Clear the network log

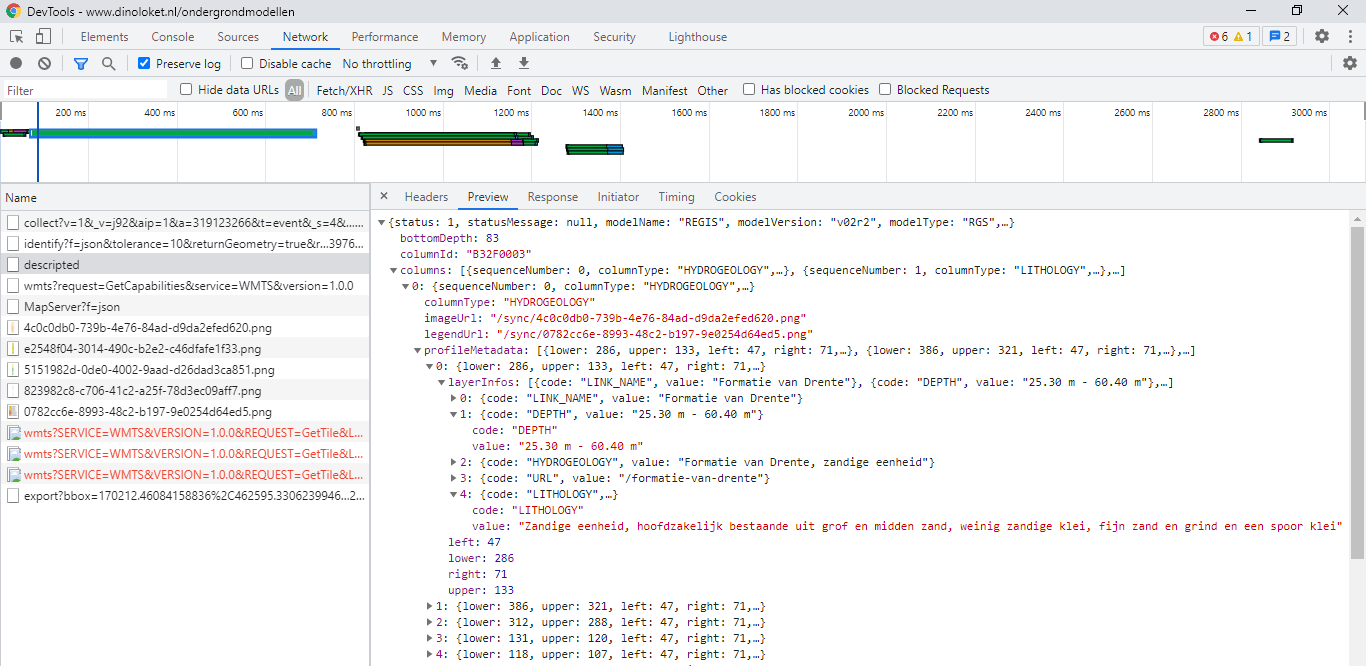[44, 63]
